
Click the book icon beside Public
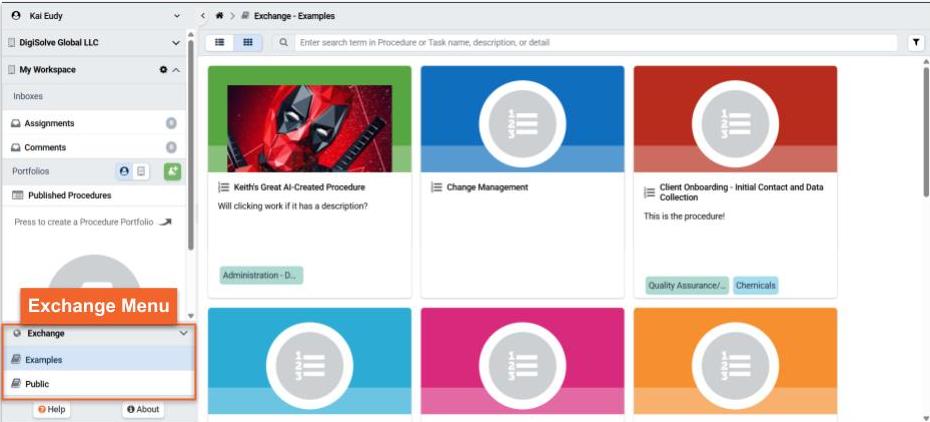tap(16, 384)
